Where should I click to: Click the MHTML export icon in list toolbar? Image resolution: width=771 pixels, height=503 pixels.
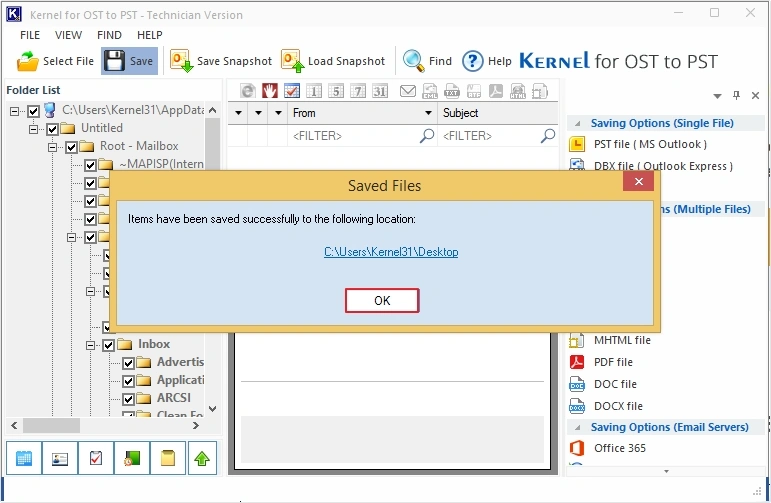[539, 91]
